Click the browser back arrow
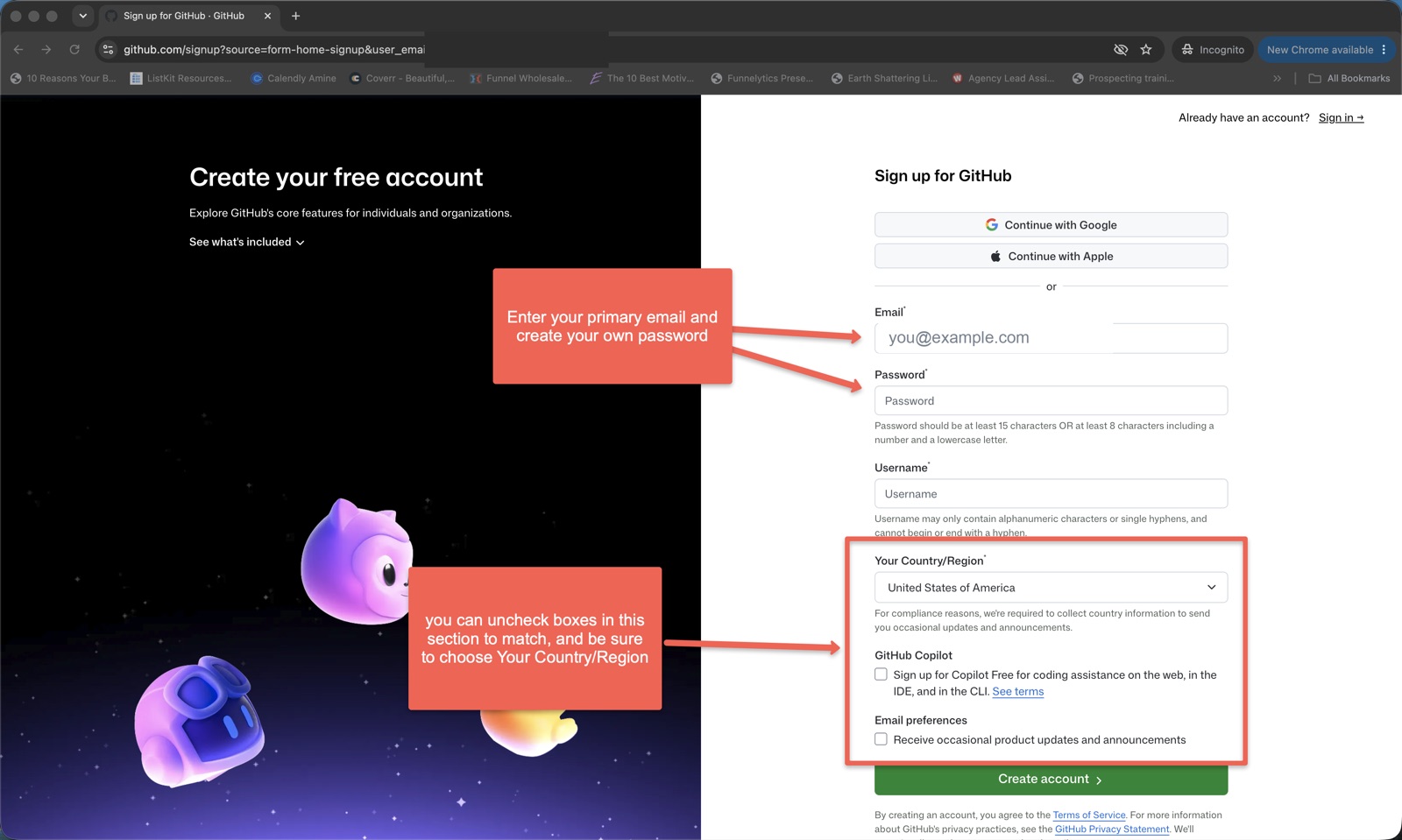The width and height of the screenshot is (1402, 840). pyautogui.click(x=18, y=50)
